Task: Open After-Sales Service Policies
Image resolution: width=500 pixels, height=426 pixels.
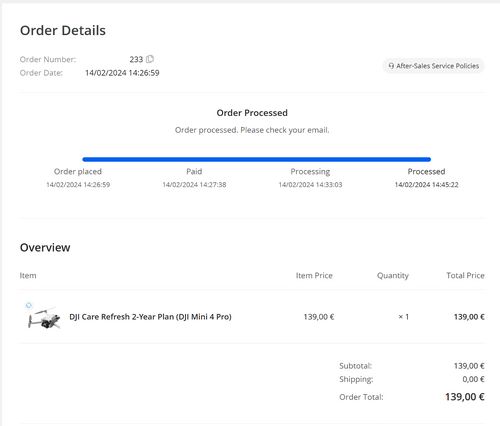Action: (x=433, y=66)
